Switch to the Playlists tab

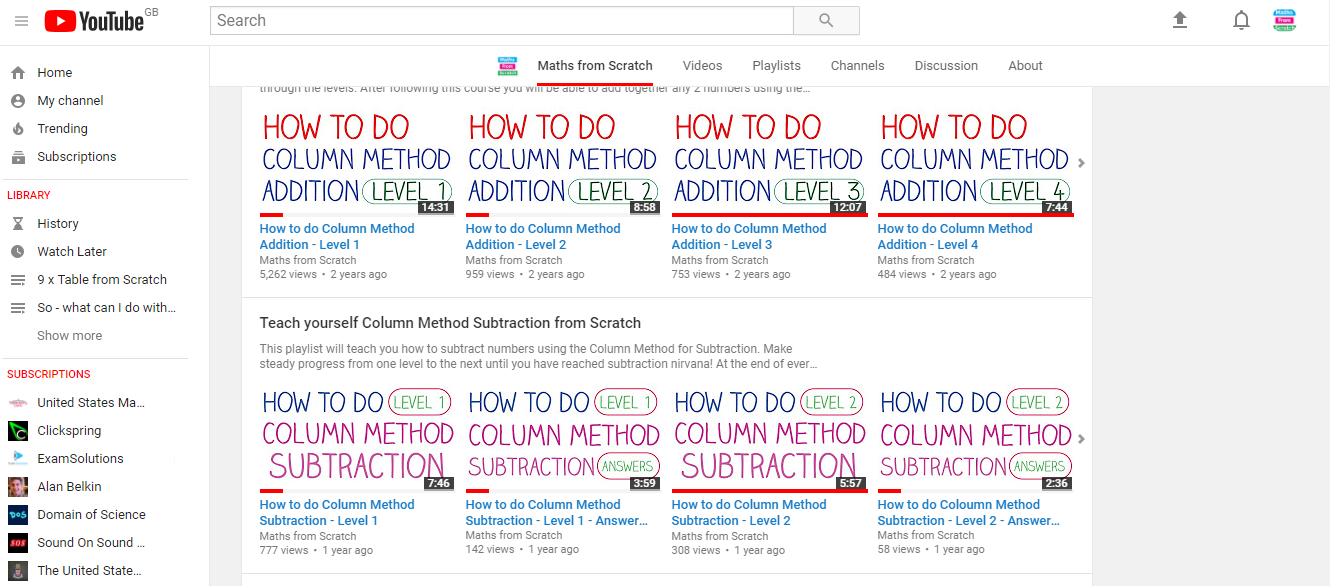(776, 66)
